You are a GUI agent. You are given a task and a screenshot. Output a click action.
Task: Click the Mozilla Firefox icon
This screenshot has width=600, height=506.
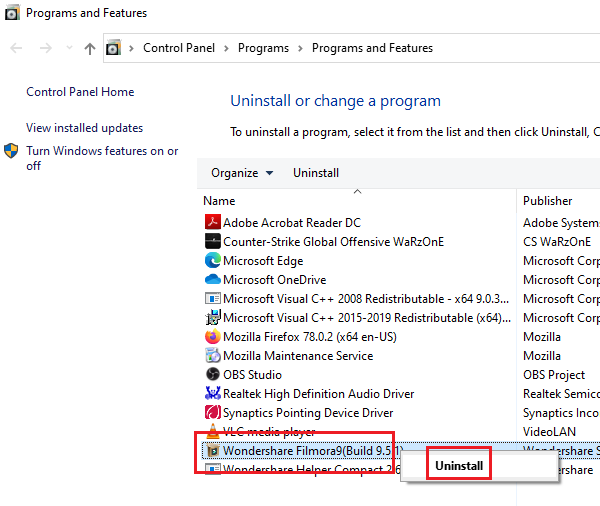(x=212, y=337)
